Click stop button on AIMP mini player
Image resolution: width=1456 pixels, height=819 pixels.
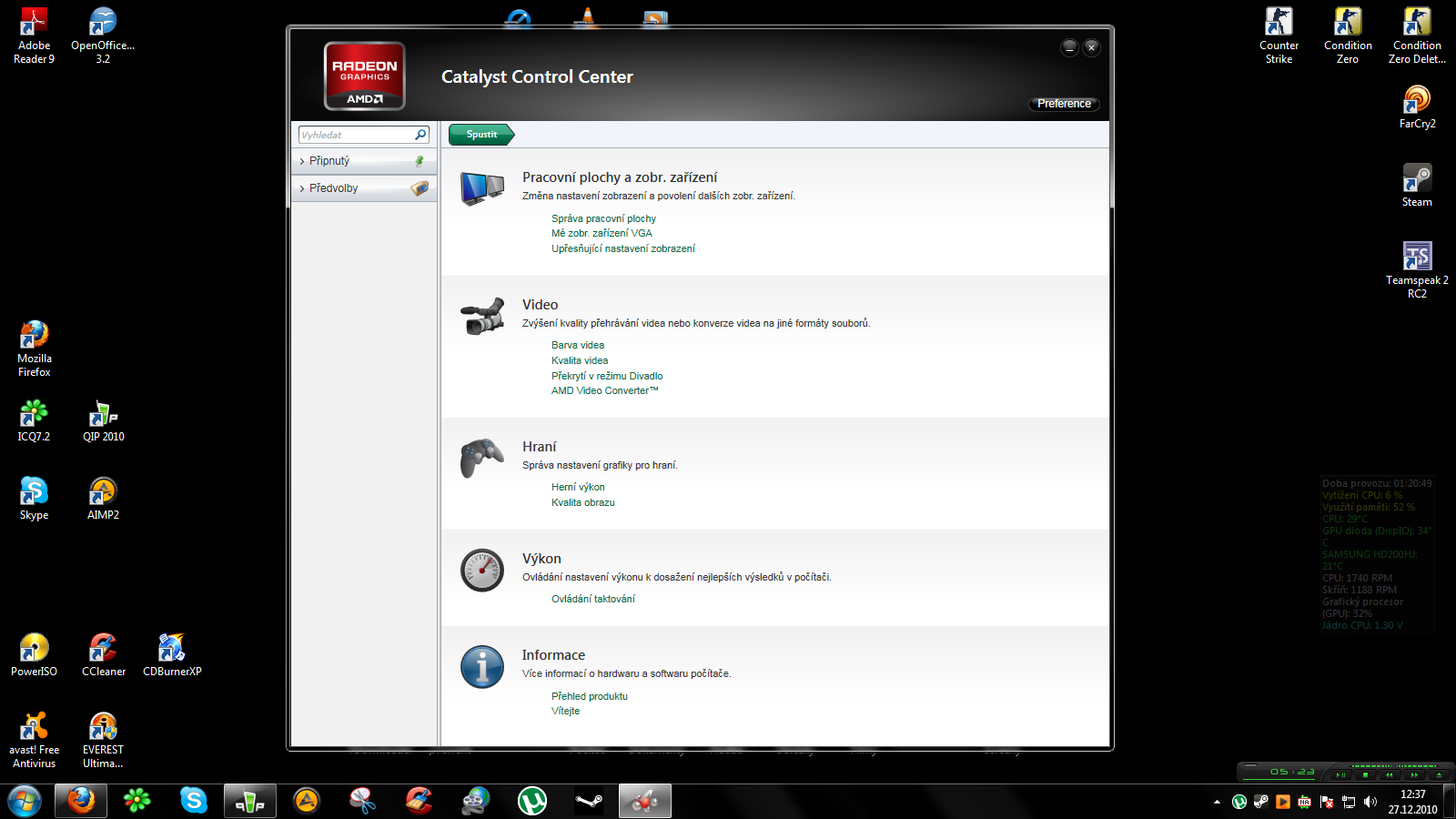point(1365,775)
